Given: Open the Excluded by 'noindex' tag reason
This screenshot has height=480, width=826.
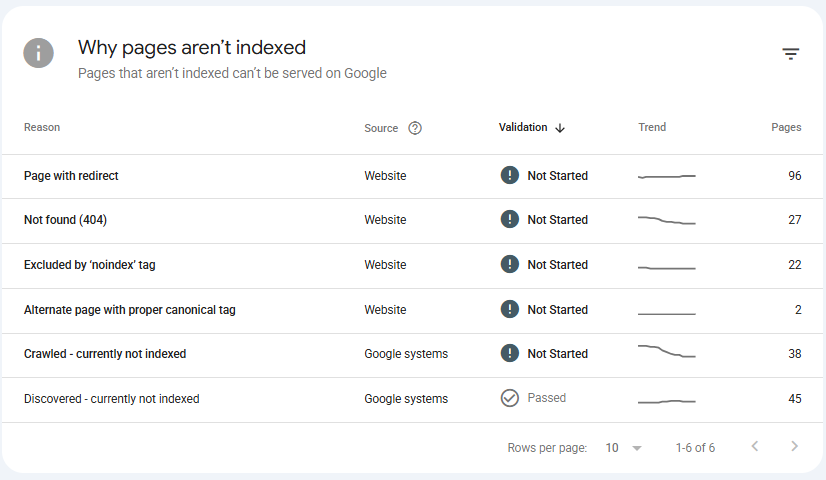Looking at the screenshot, I should pos(90,265).
